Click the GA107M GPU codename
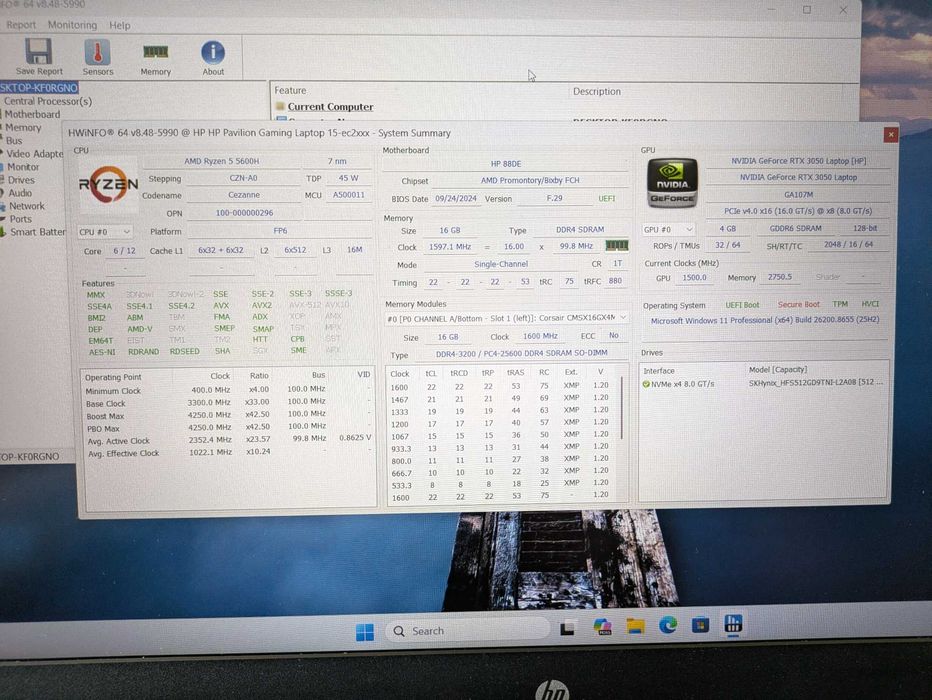The image size is (932, 700). [798, 194]
